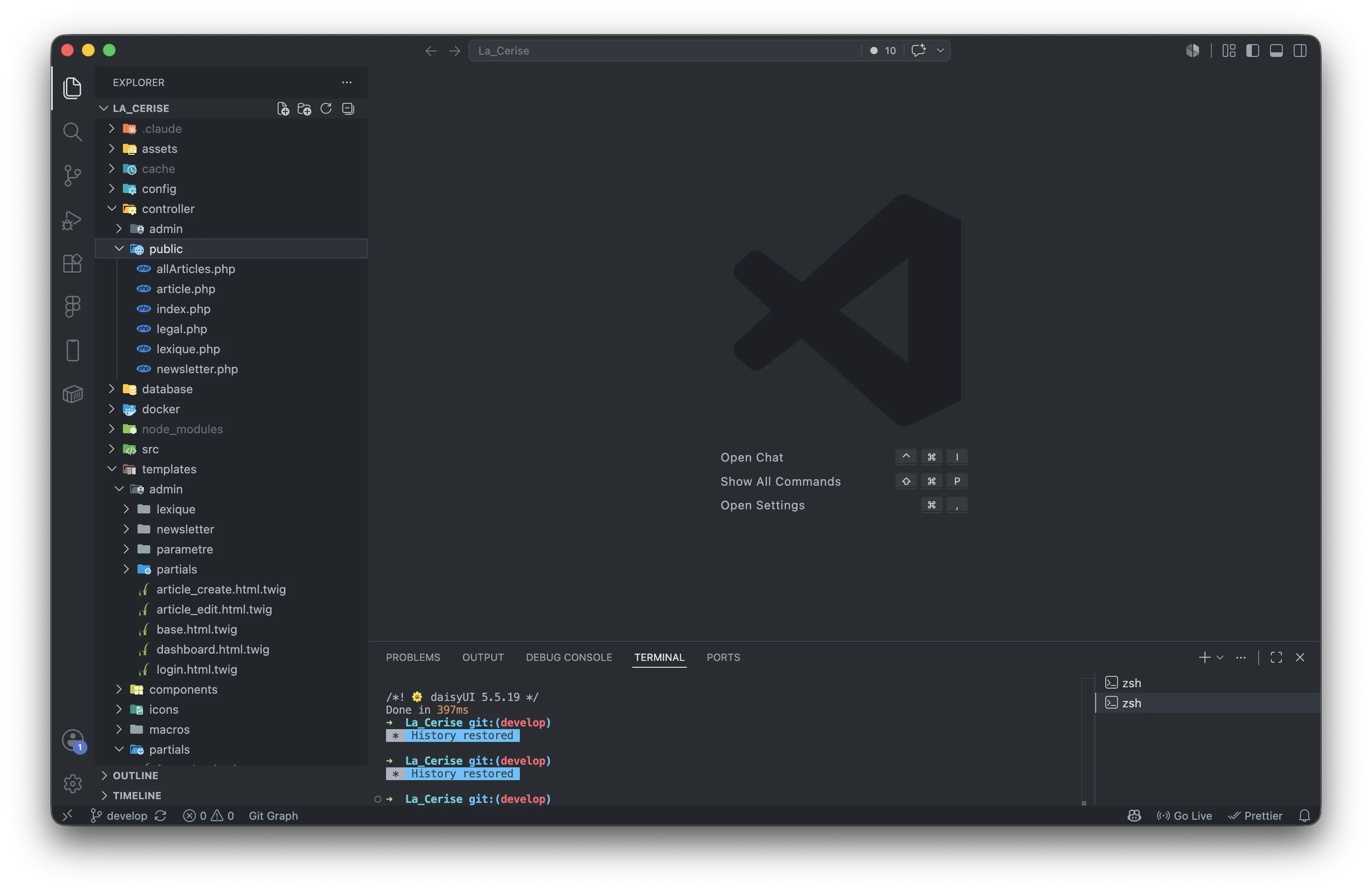Image resolution: width=1372 pixels, height=893 pixels.
Task: Customize layout from the title bar
Action: click(x=1229, y=51)
